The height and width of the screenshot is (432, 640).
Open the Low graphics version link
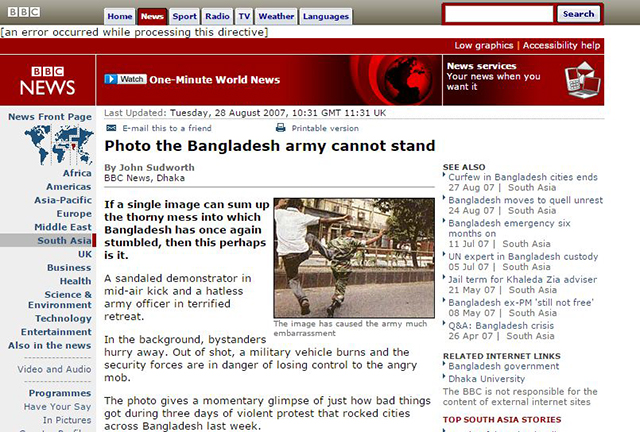[x=484, y=45]
